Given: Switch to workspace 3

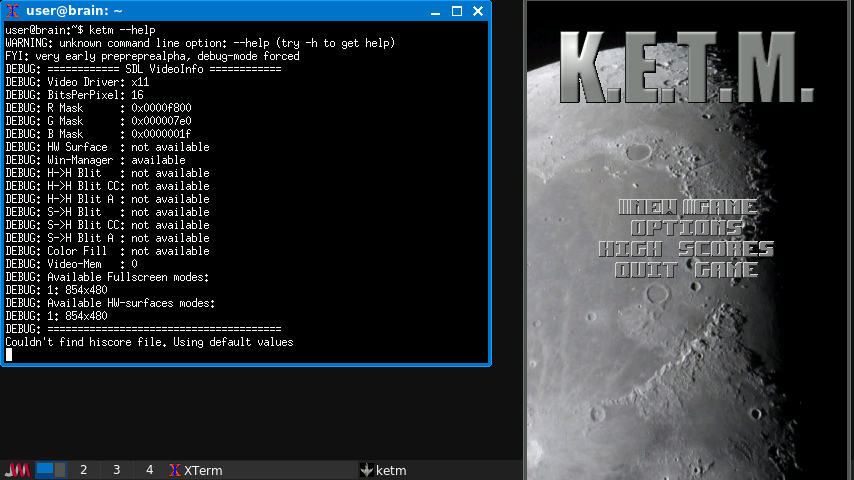Looking at the screenshot, I should point(116,470).
